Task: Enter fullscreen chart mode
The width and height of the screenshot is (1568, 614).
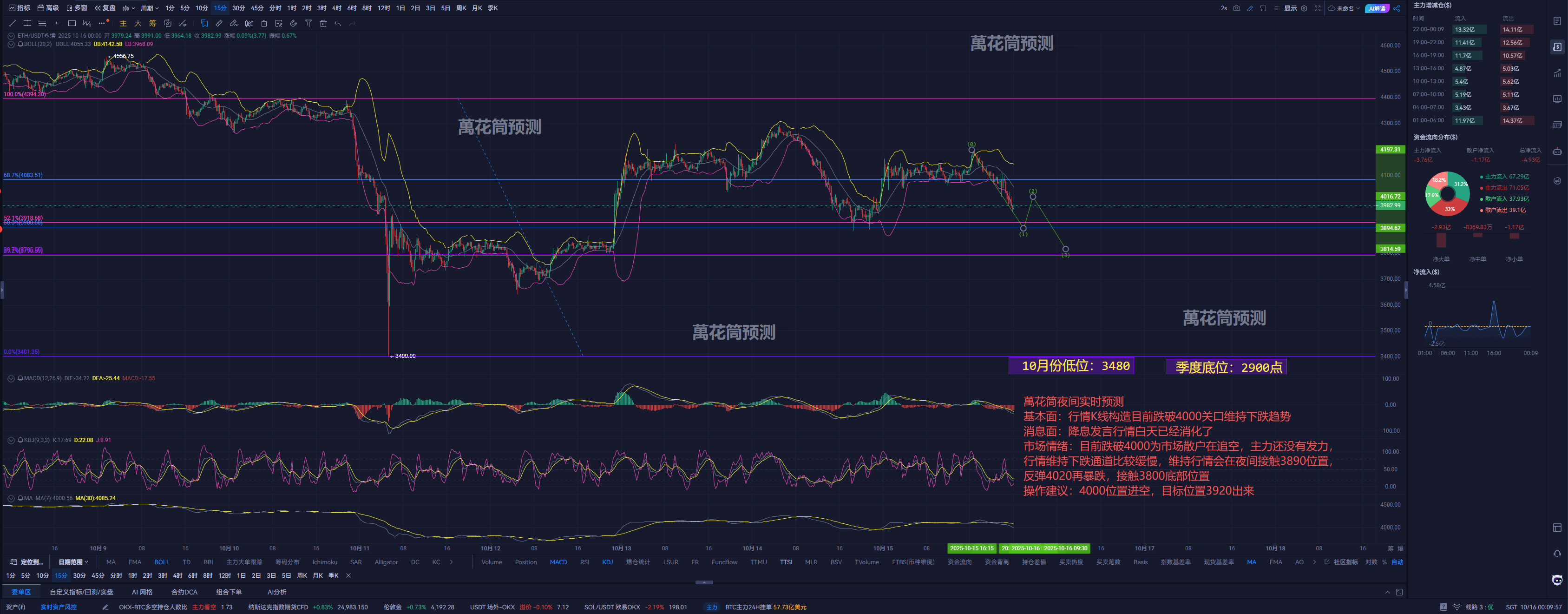Action: tap(1317, 8)
